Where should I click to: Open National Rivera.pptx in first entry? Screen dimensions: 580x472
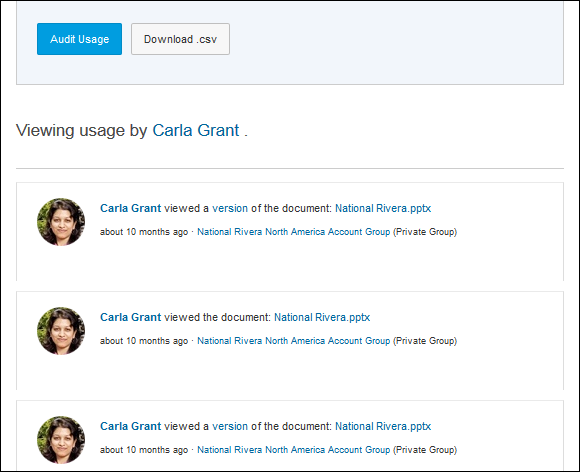383,208
